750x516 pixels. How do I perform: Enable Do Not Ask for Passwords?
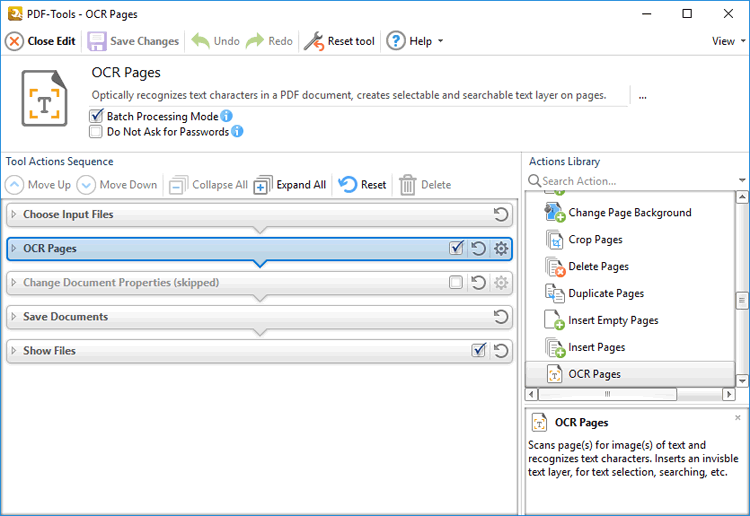point(96,131)
